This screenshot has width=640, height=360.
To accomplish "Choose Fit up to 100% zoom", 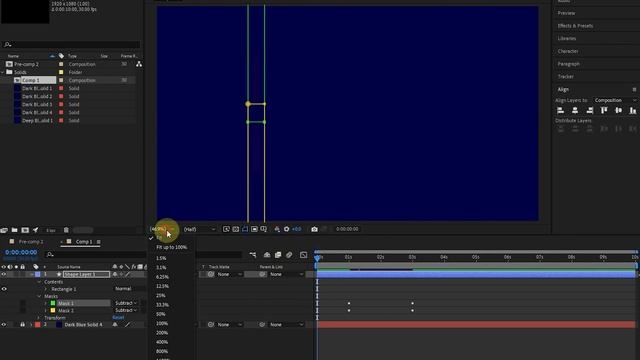I will pos(171,247).
